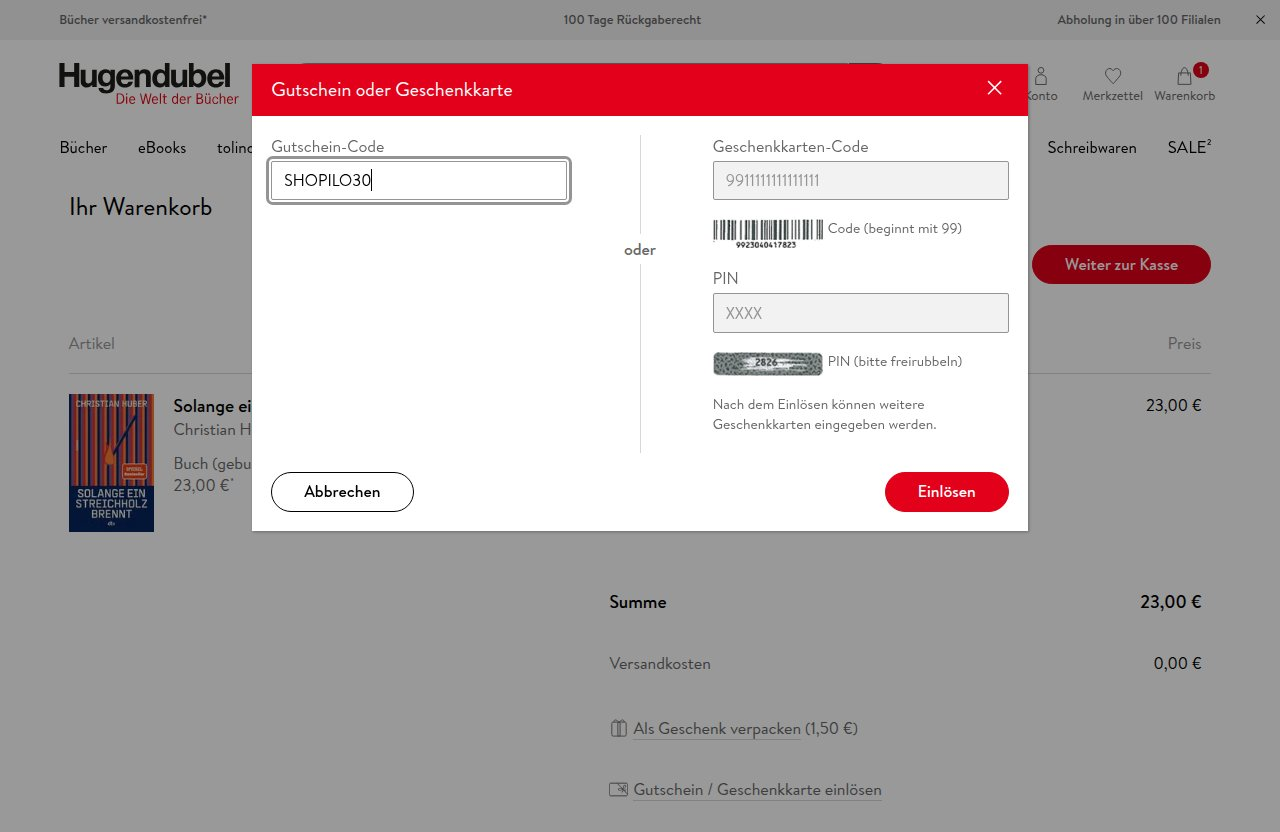This screenshot has width=1280, height=832.
Task: Click the book title Solange ei…
Action: [x=212, y=406]
